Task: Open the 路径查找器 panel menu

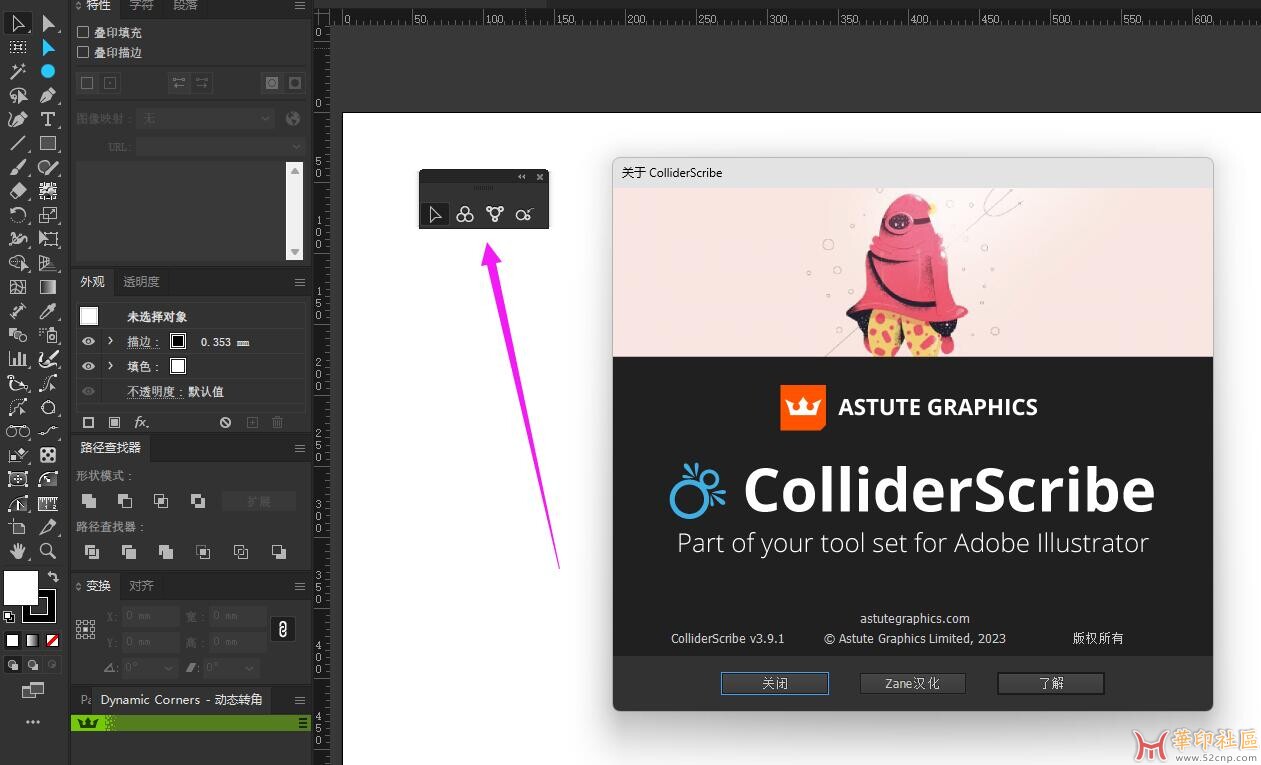Action: 299,448
